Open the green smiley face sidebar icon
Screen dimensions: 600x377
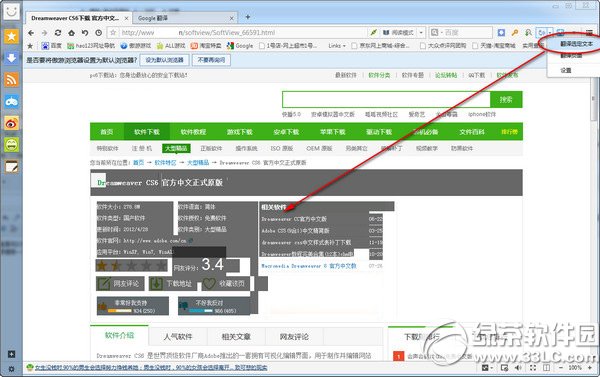11,145
